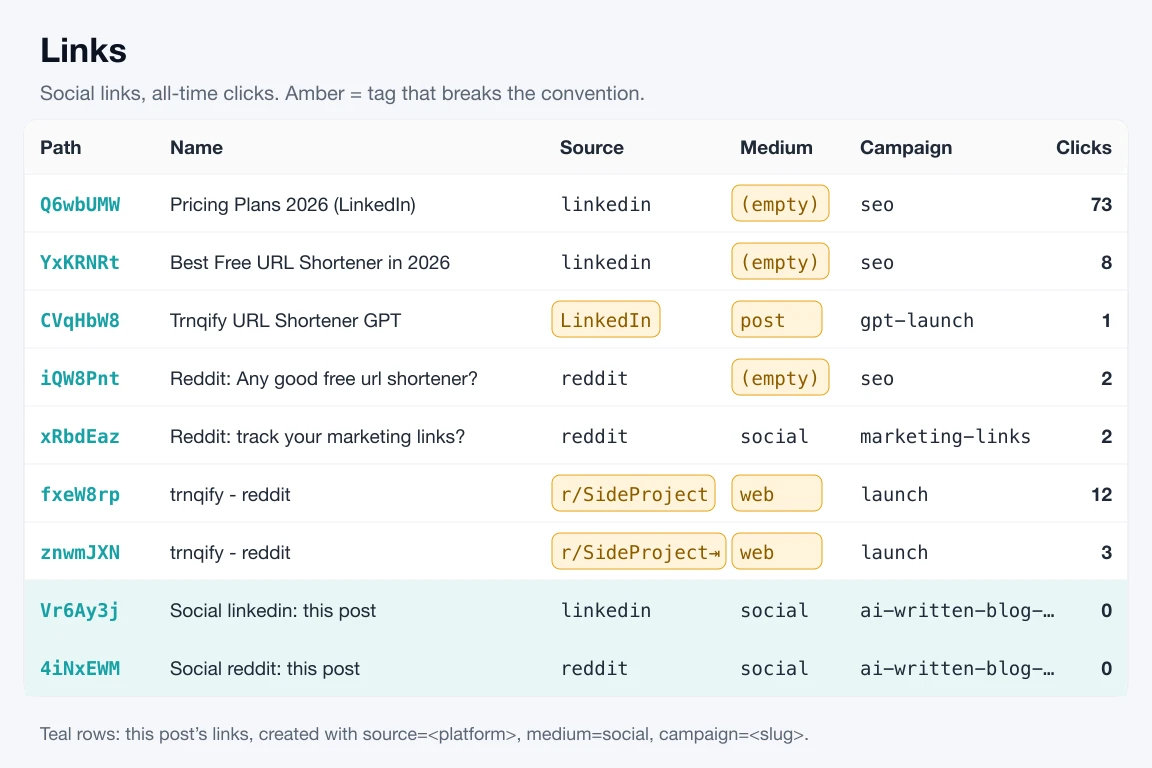Click the Campaign column header

click(906, 148)
